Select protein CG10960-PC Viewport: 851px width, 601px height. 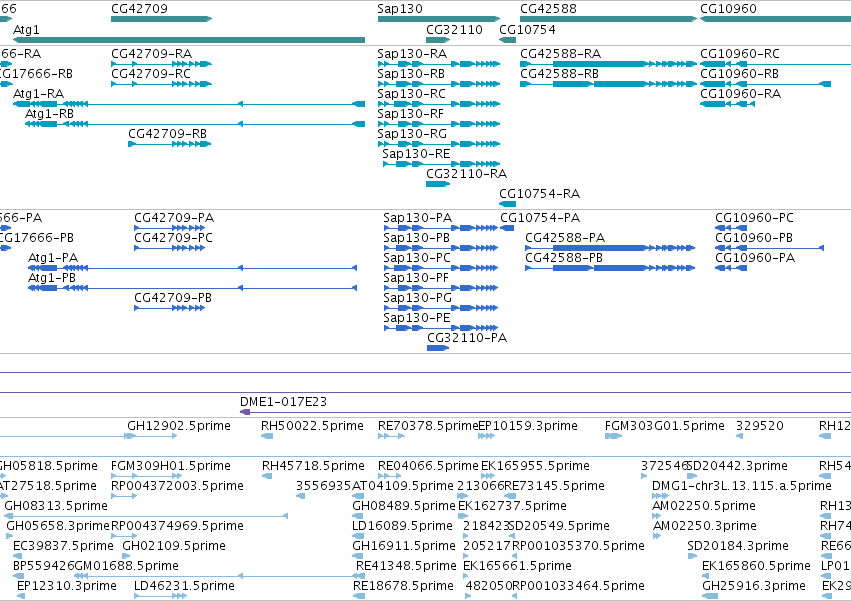click(x=731, y=228)
